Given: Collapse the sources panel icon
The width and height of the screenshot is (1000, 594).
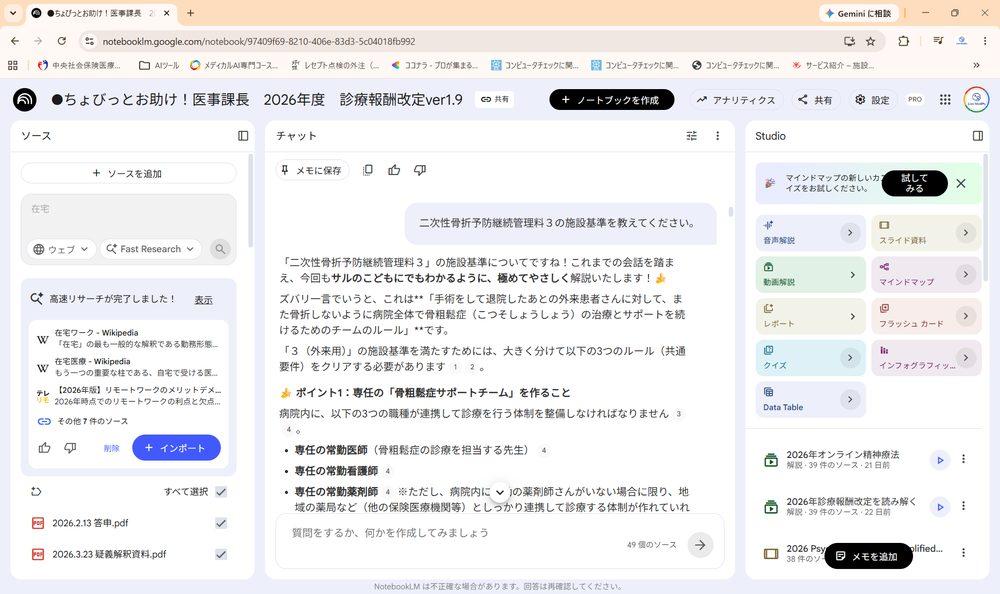Looking at the screenshot, I should [x=243, y=136].
